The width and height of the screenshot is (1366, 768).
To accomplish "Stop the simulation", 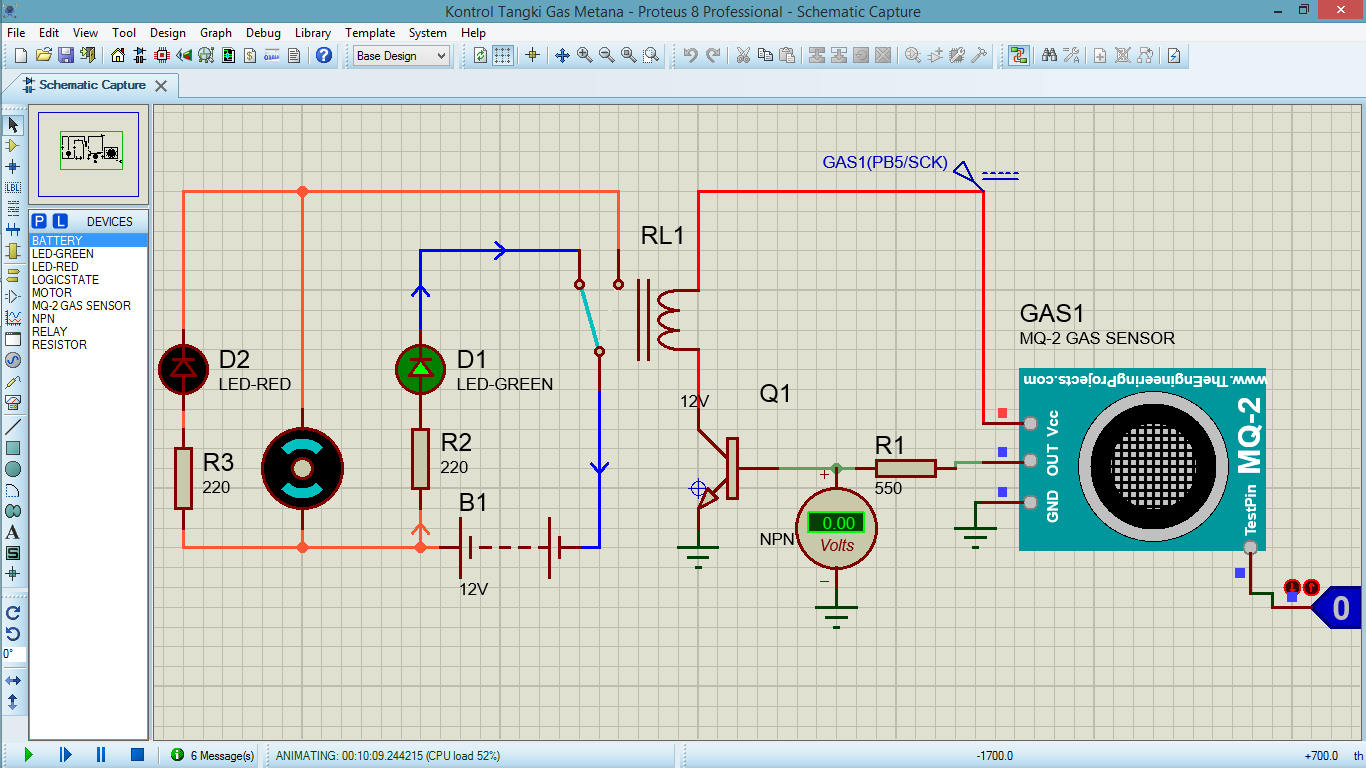I will (x=138, y=755).
